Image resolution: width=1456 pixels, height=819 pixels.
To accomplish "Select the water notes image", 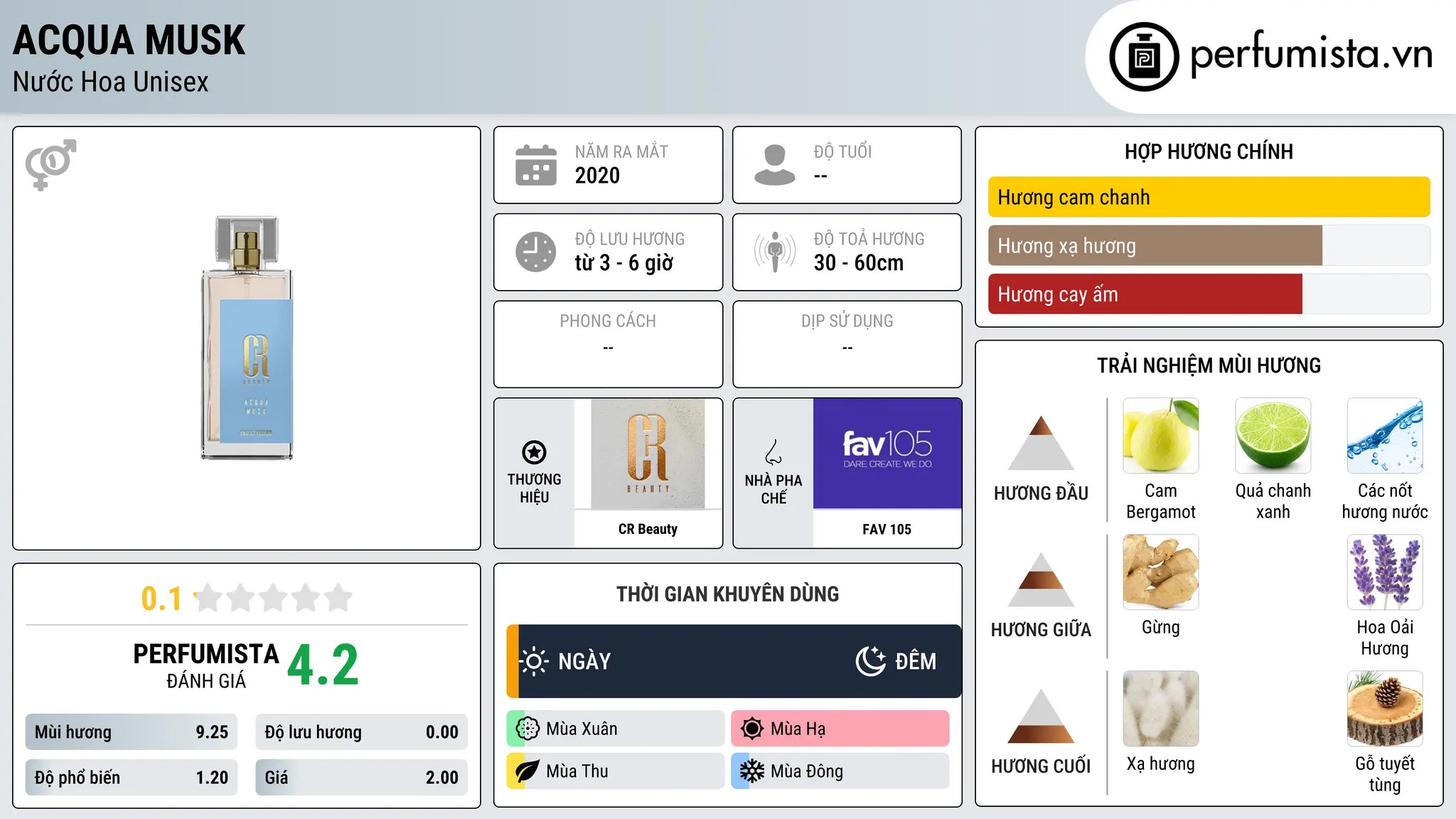I will [x=1385, y=436].
